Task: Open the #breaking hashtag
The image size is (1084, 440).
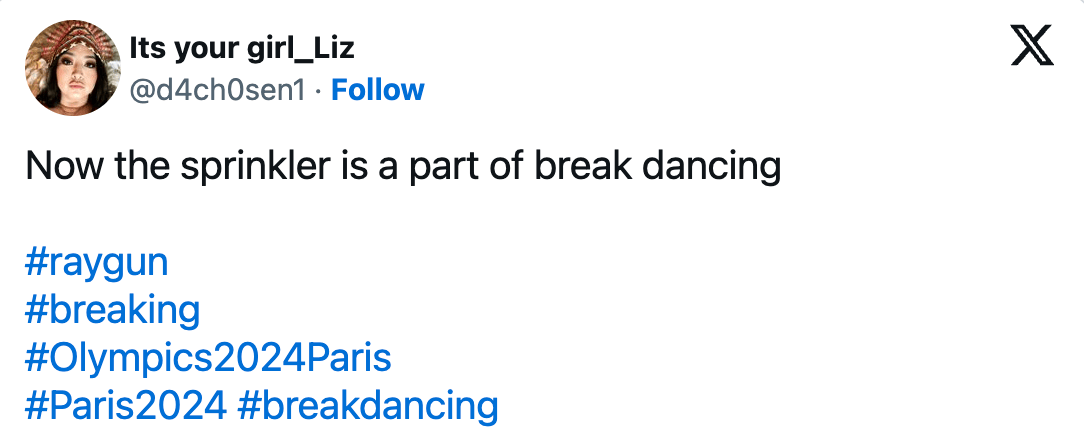Action: point(112,310)
